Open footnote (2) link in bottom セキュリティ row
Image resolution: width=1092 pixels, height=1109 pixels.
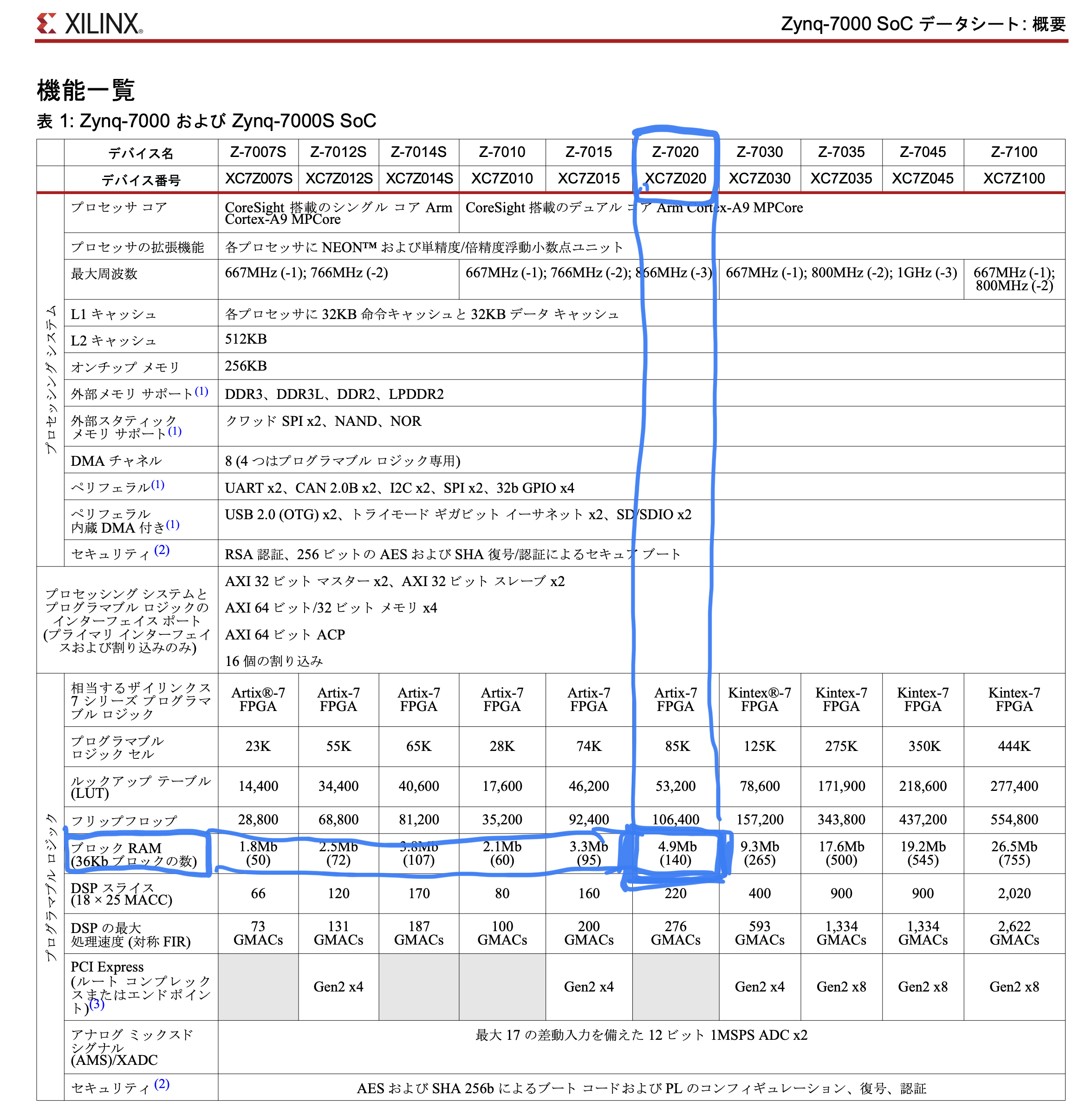(x=162, y=1084)
